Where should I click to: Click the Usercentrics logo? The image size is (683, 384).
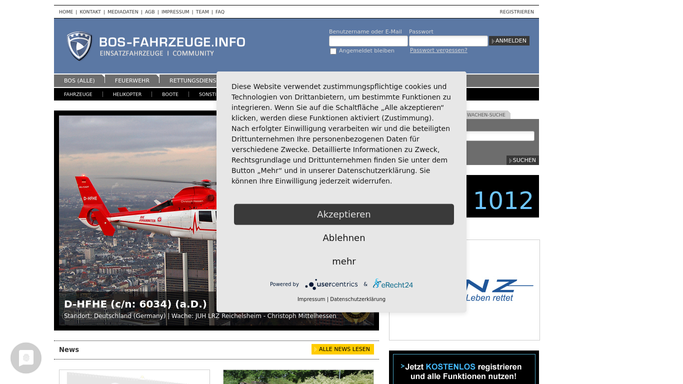click(x=331, y=284)
